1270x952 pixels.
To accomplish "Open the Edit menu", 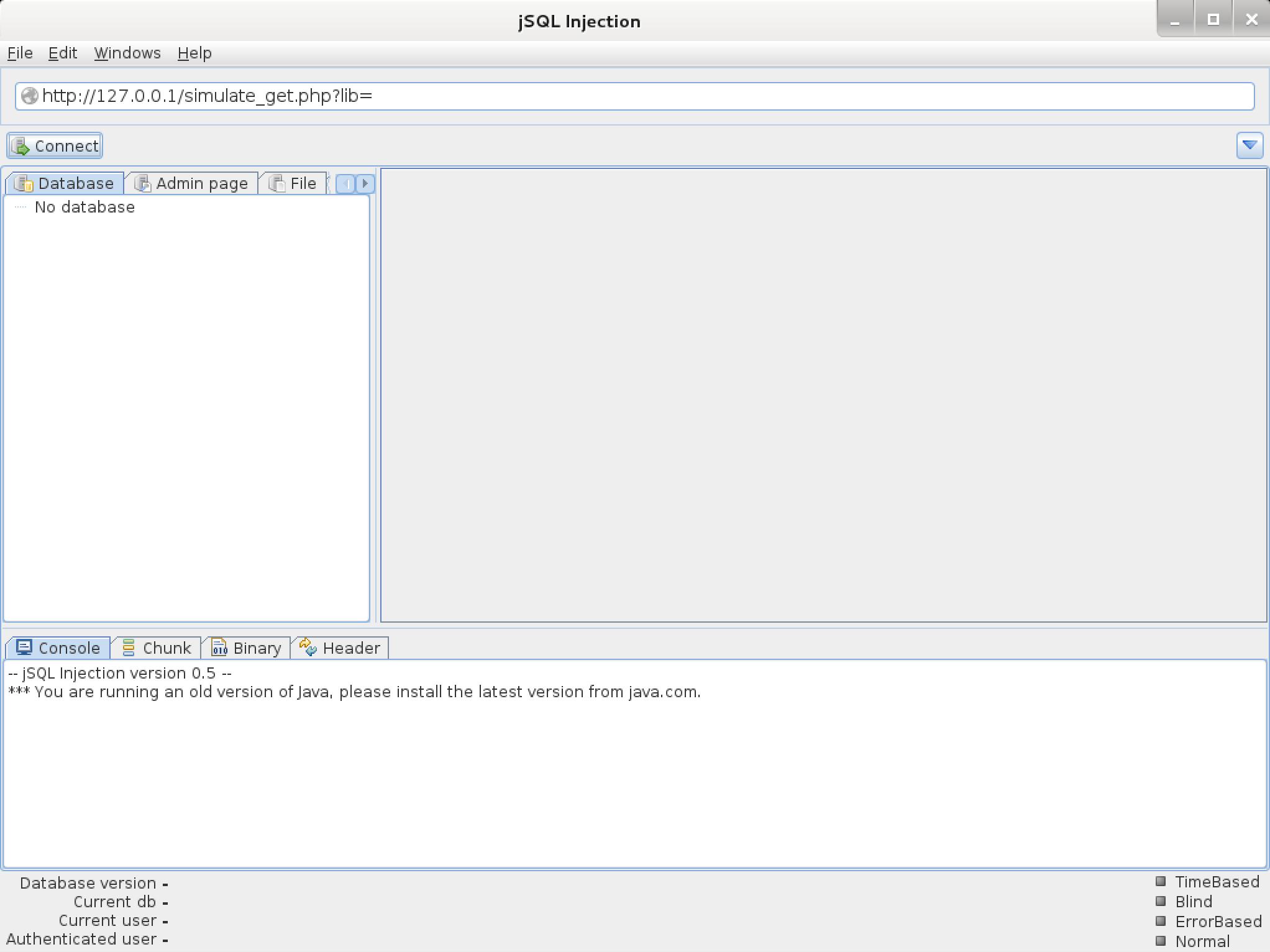I will click(63, 53).
